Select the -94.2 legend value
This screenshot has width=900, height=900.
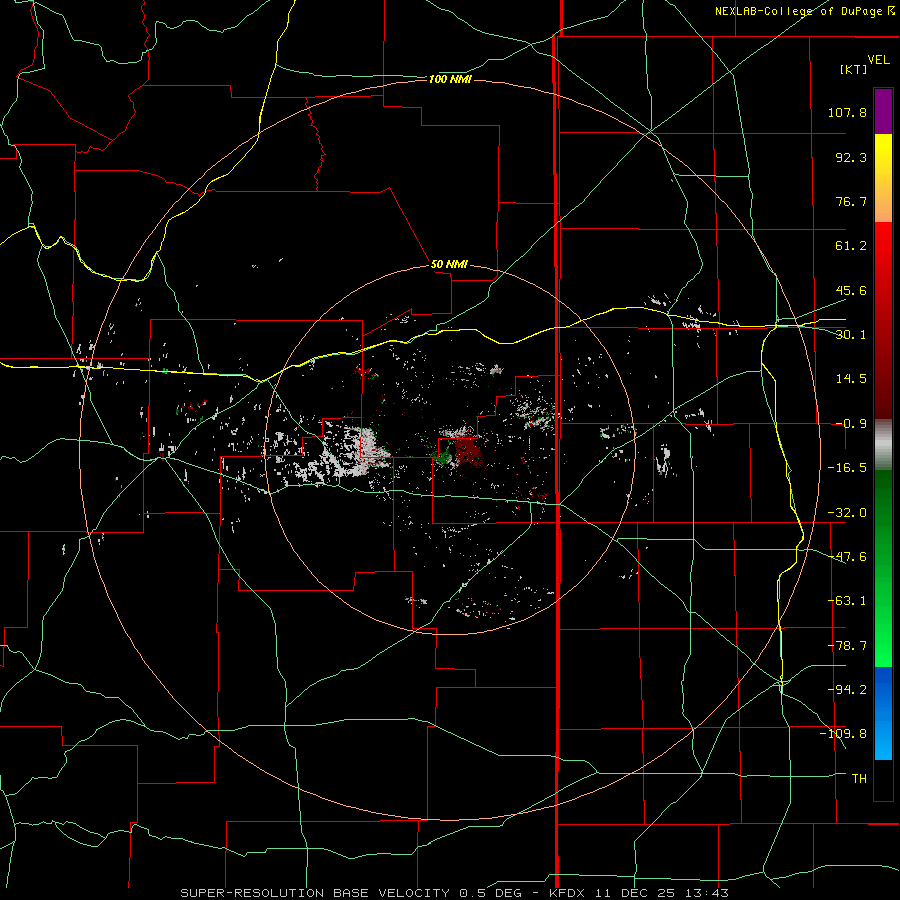click(x=847, y=689)
